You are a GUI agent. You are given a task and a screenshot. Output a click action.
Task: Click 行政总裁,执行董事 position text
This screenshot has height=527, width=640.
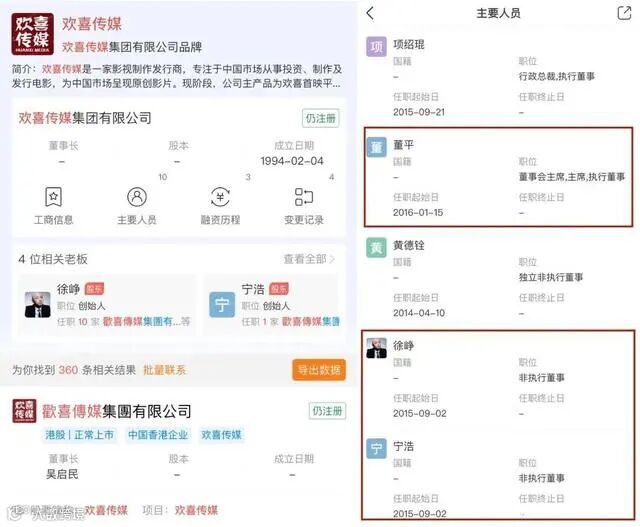point(557,76)
